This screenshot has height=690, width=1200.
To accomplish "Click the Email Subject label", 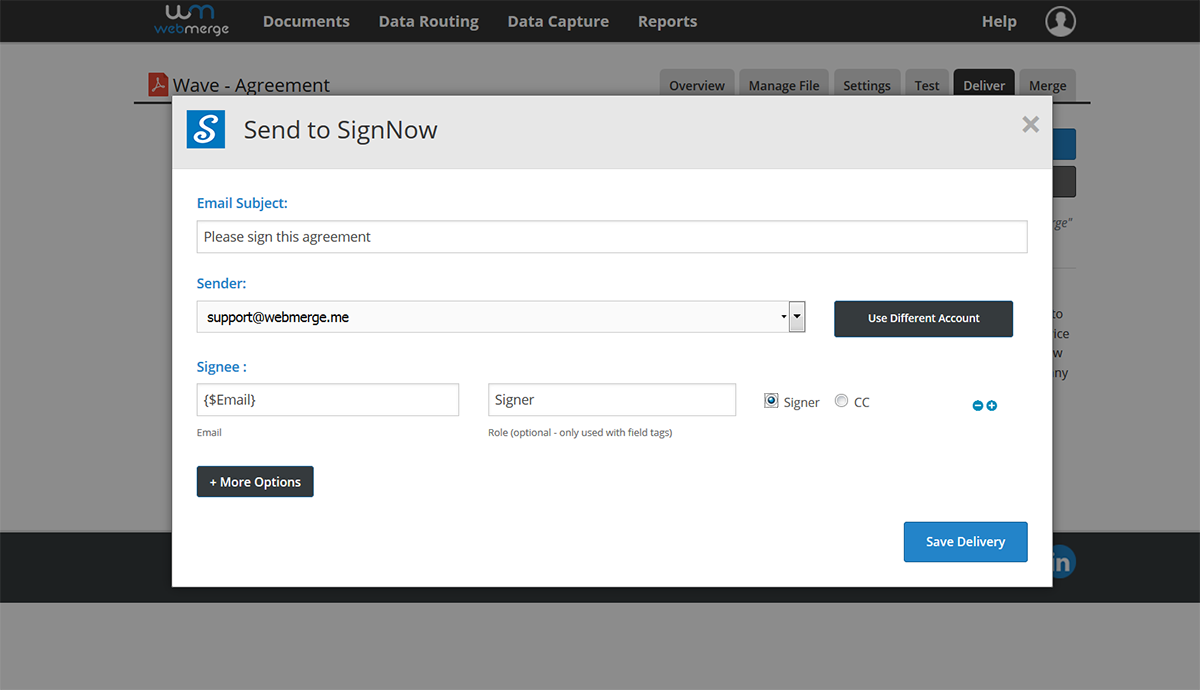I will pyautogui.click(x=242, y=203).
